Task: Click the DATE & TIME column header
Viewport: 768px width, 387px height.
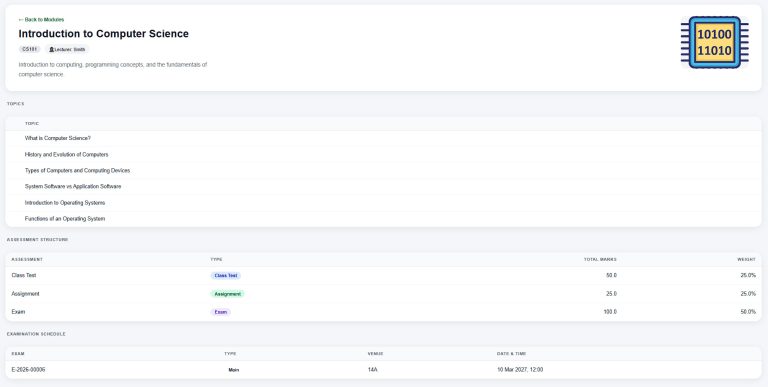Action: (511, 354)
